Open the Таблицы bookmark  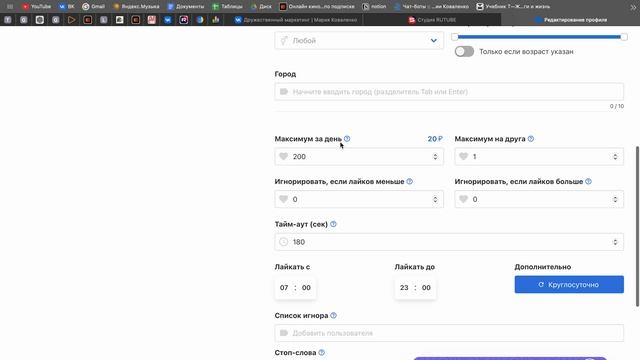tap(227, 7)
